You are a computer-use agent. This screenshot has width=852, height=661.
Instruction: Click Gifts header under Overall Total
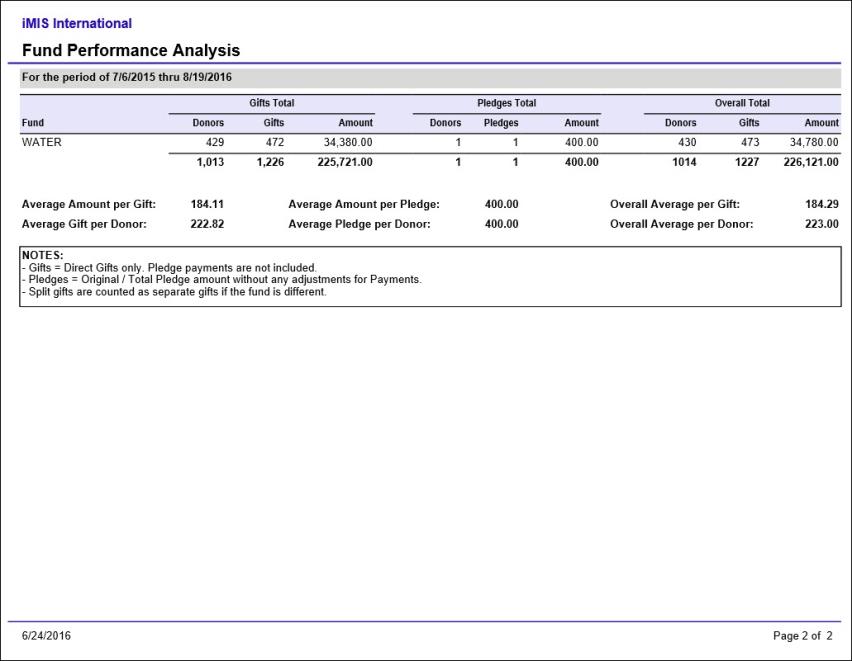click(x=749, y=122)
